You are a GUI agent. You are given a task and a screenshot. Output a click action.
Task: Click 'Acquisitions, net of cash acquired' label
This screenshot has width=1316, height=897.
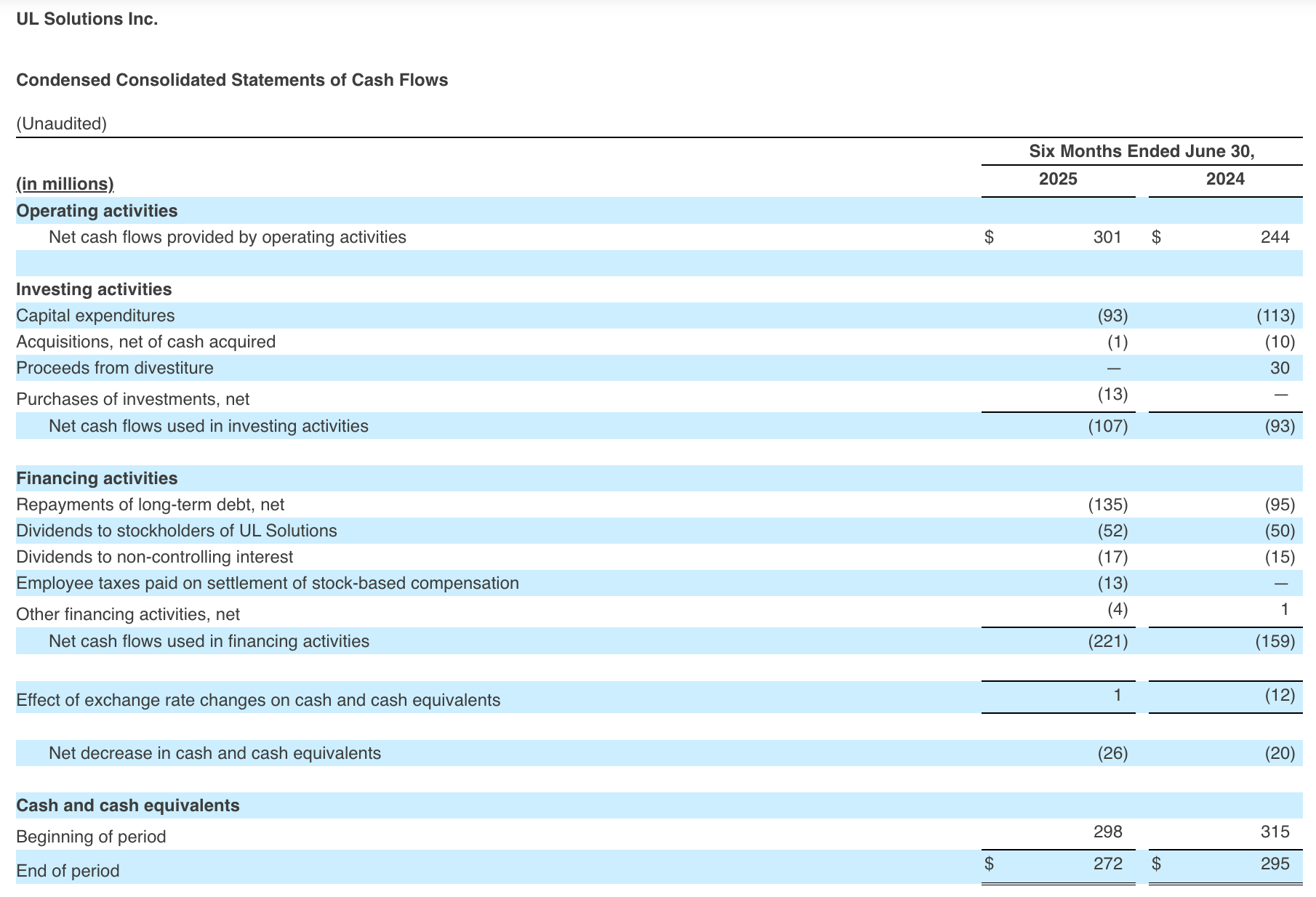[x=145, y=342]
